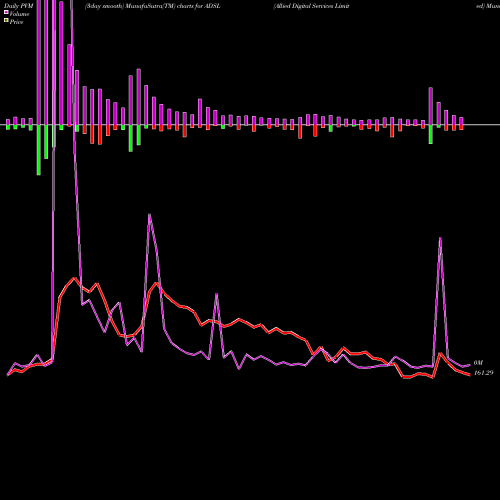Click the '(Allied Digital Services Limit' title text
This screenshot has width=500, height=500.
pos(311,6)
